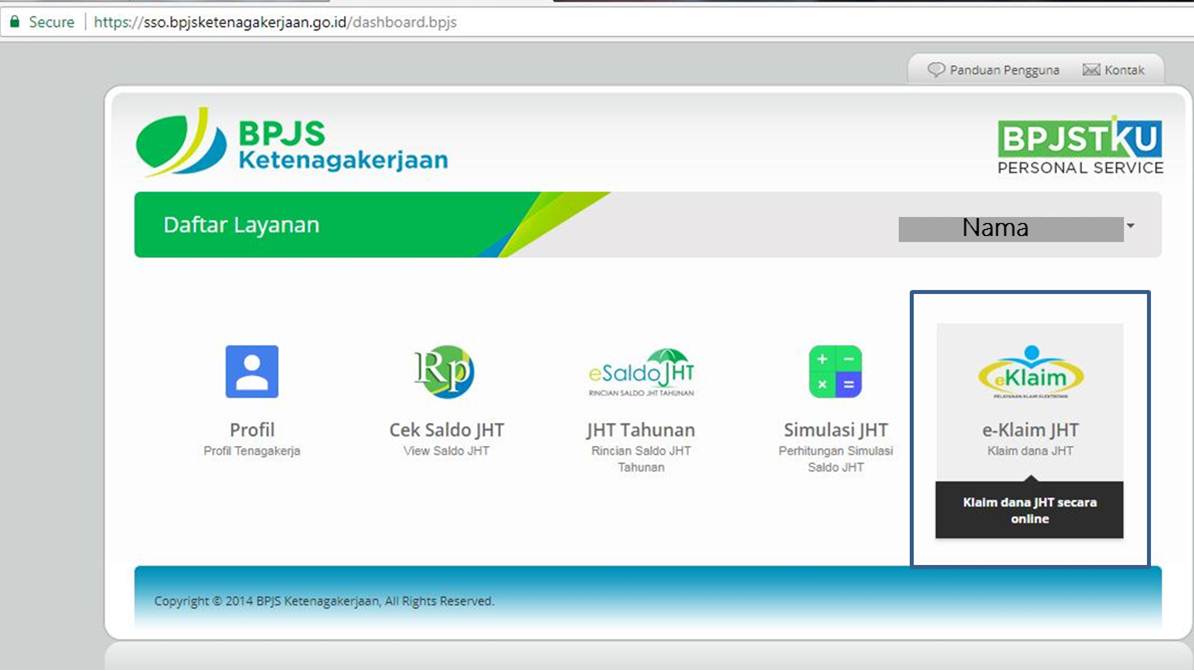Click the JHT Tahunan label
The height and width of the screenshot is (670, 1194).
[x=640, y=430]
